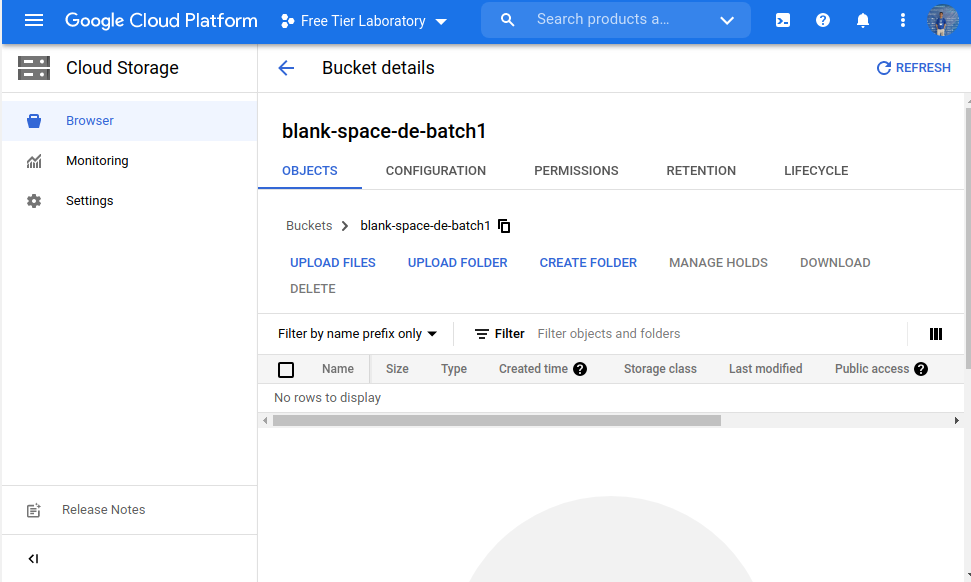Click the DELETE button
This screenshot has width=971, height=582.
coord(313,289)
